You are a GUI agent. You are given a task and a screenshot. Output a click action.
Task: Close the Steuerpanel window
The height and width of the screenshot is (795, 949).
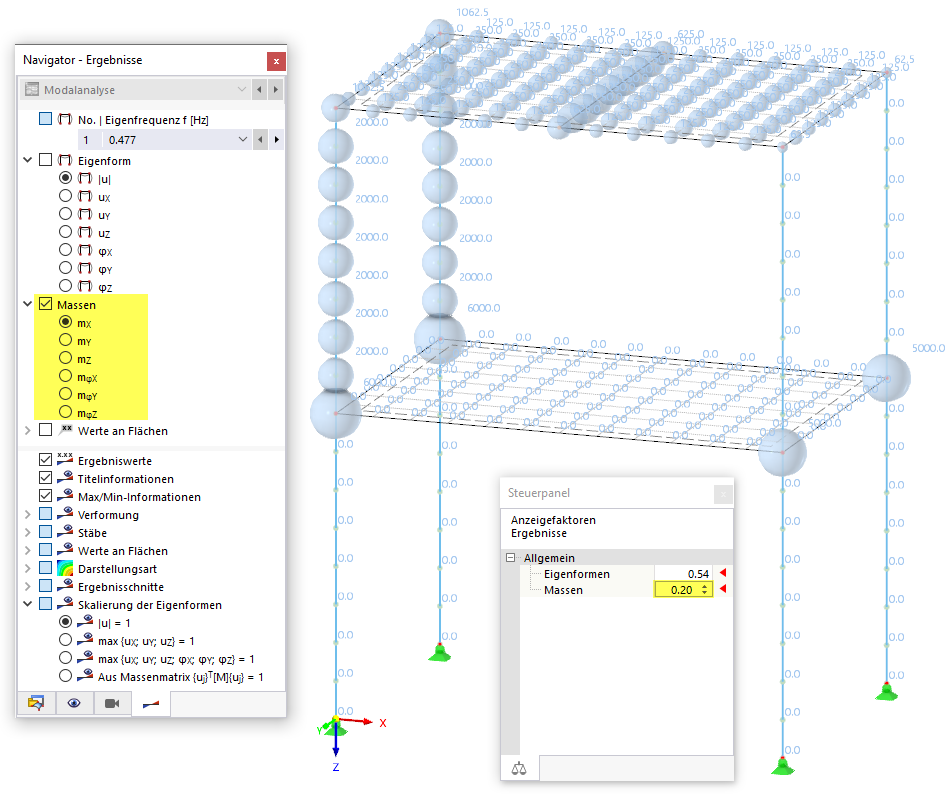(x=723, y=495)
